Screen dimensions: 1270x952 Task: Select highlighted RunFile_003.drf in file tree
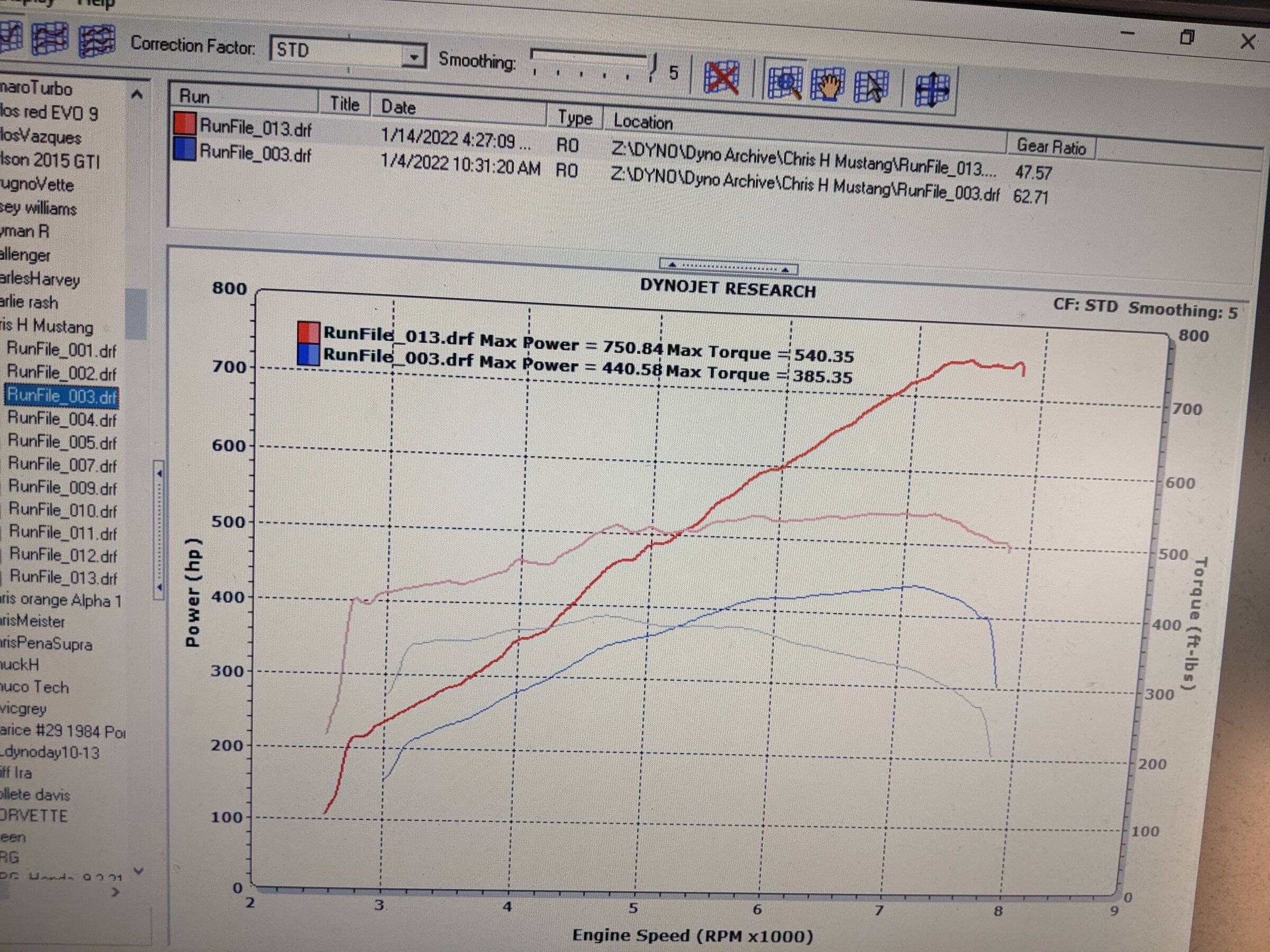62,396
